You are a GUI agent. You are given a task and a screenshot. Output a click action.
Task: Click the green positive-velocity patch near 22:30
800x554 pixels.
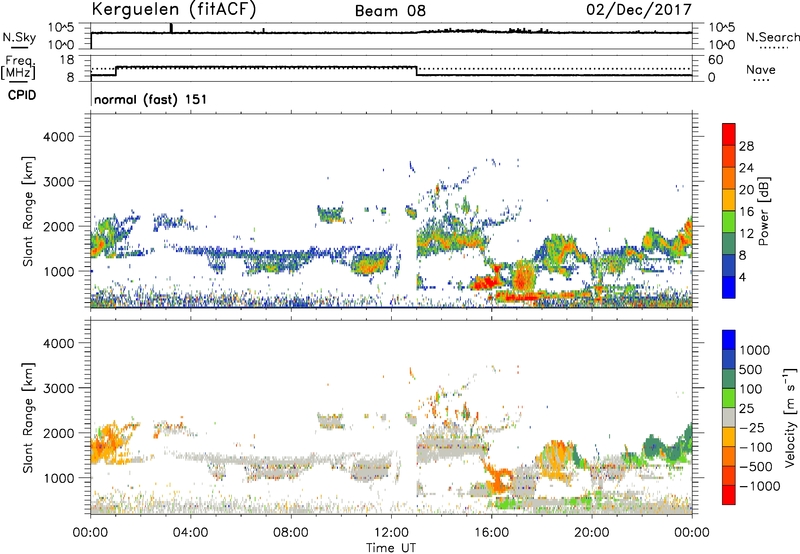click(655, 446)
